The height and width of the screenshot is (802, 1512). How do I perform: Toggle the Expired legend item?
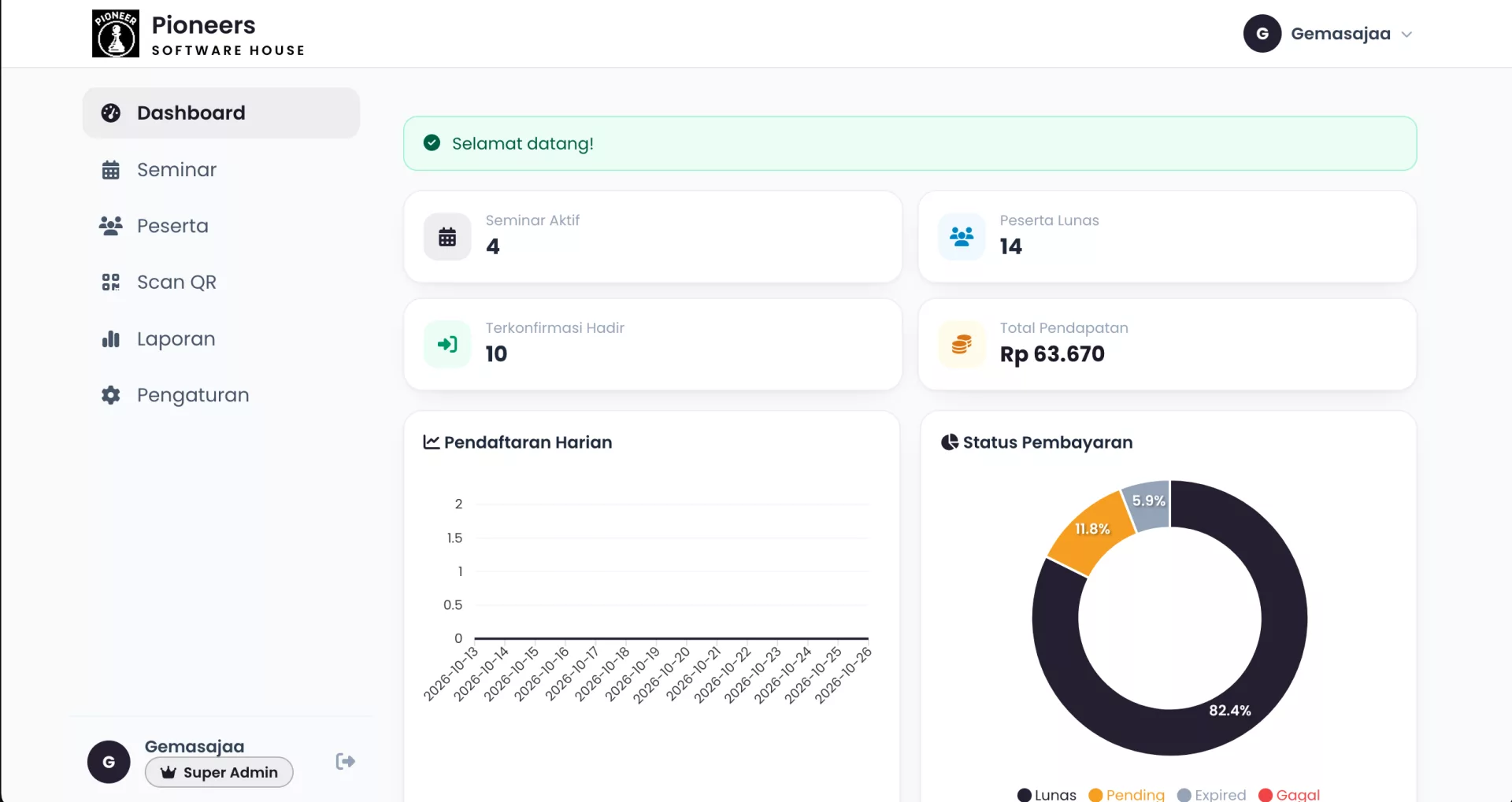[x=1212, y=794]
